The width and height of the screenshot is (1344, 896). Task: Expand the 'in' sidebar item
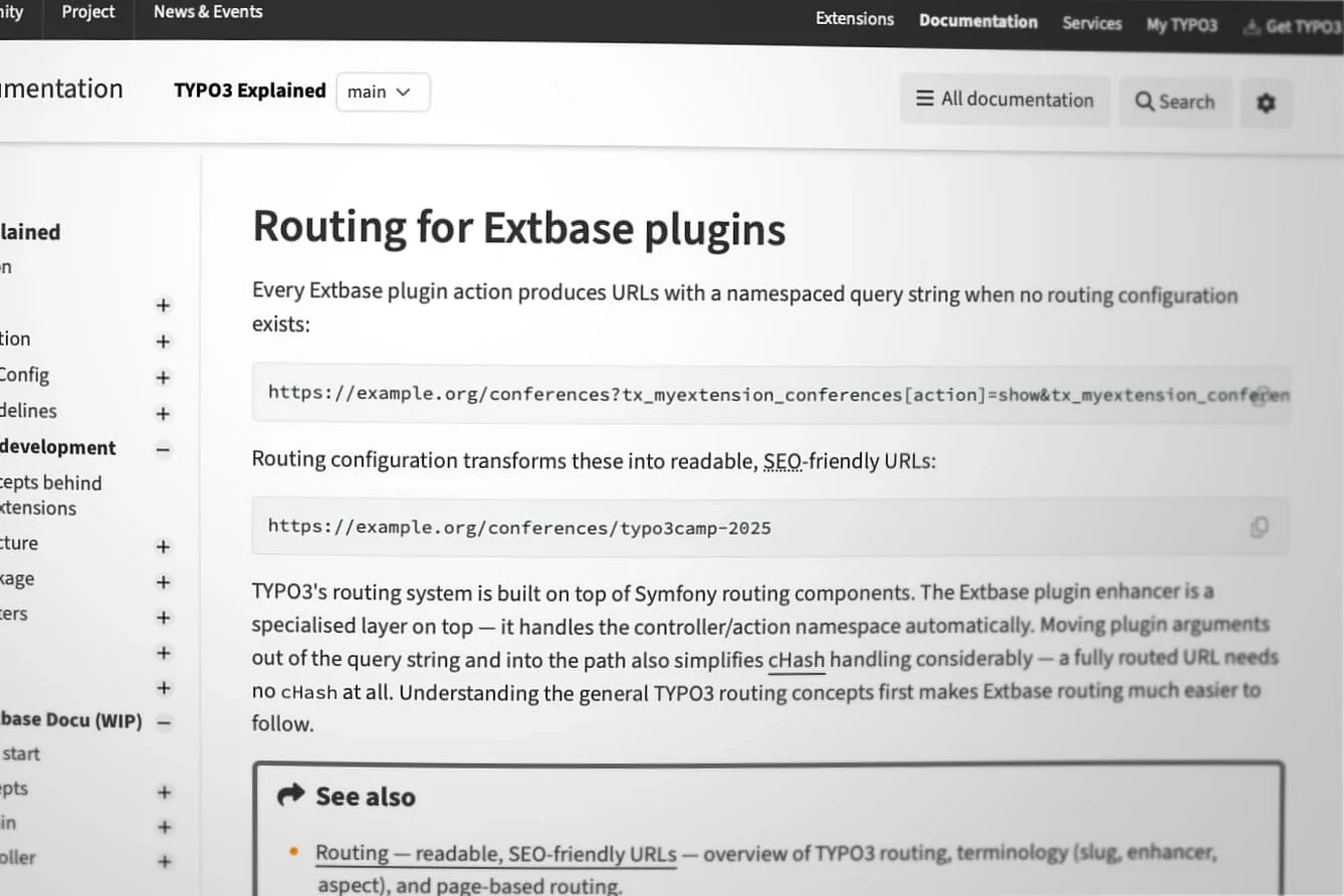click(164, 826)
